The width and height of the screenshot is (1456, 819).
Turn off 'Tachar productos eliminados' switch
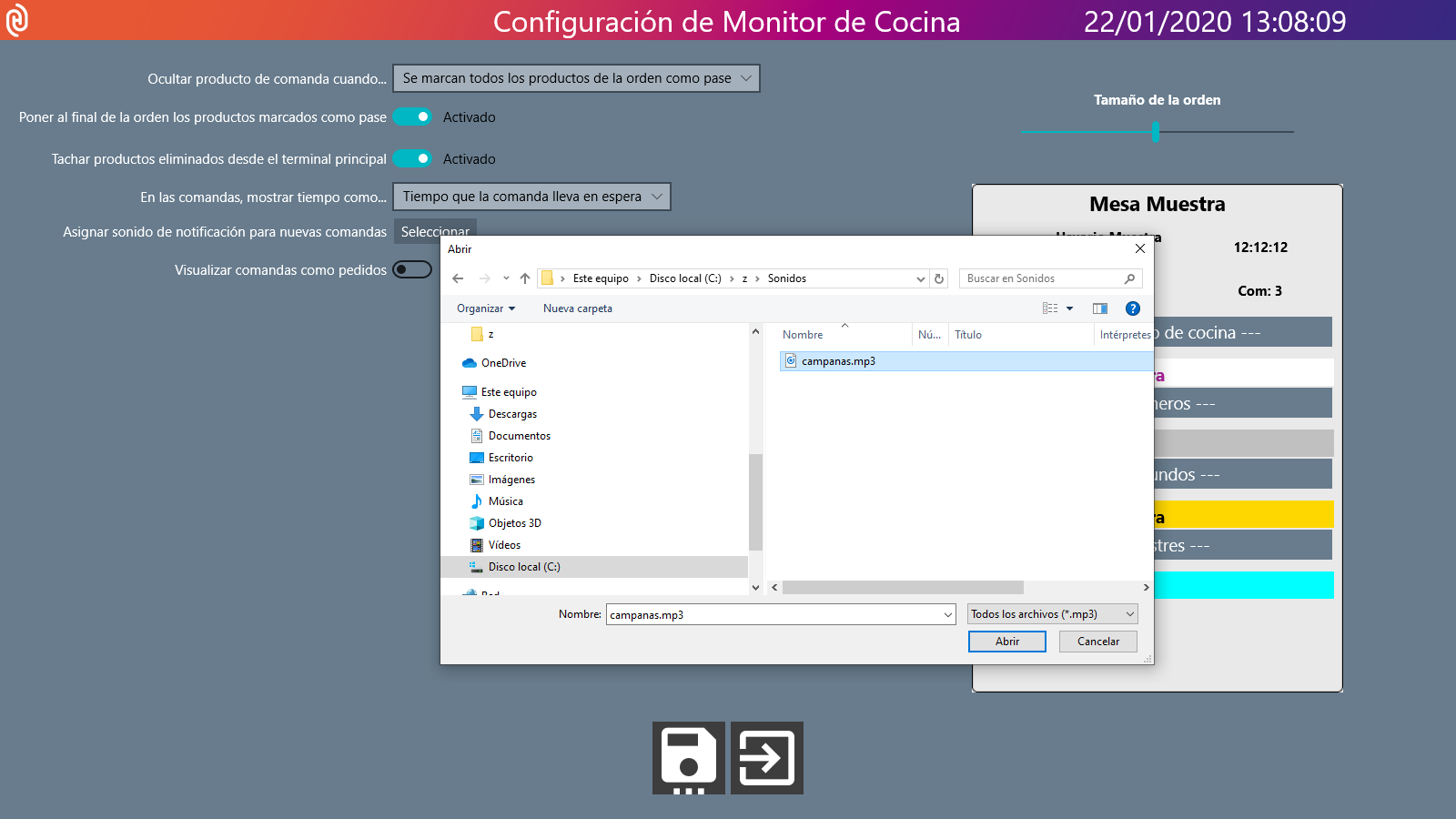tap(412, 158)
